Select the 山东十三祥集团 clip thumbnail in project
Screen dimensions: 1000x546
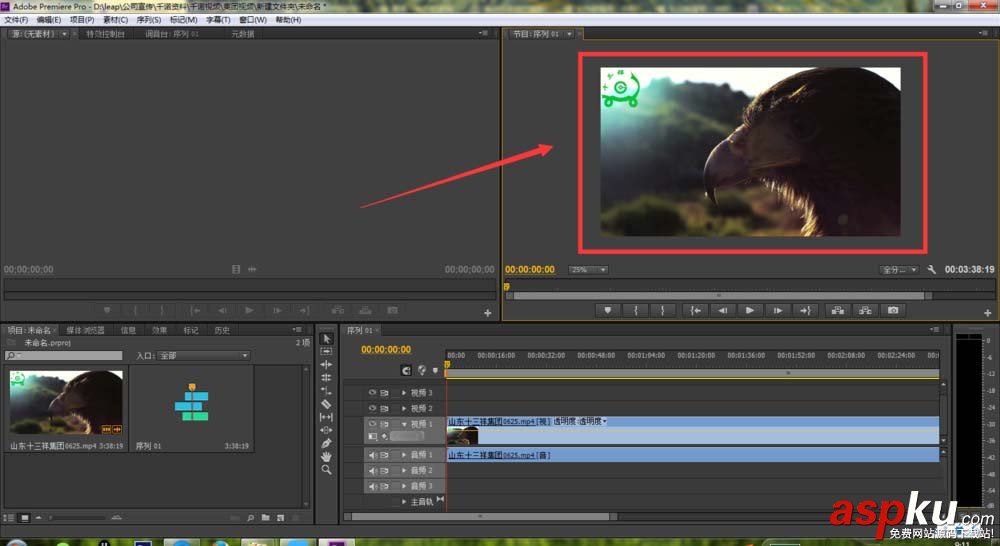66,402
